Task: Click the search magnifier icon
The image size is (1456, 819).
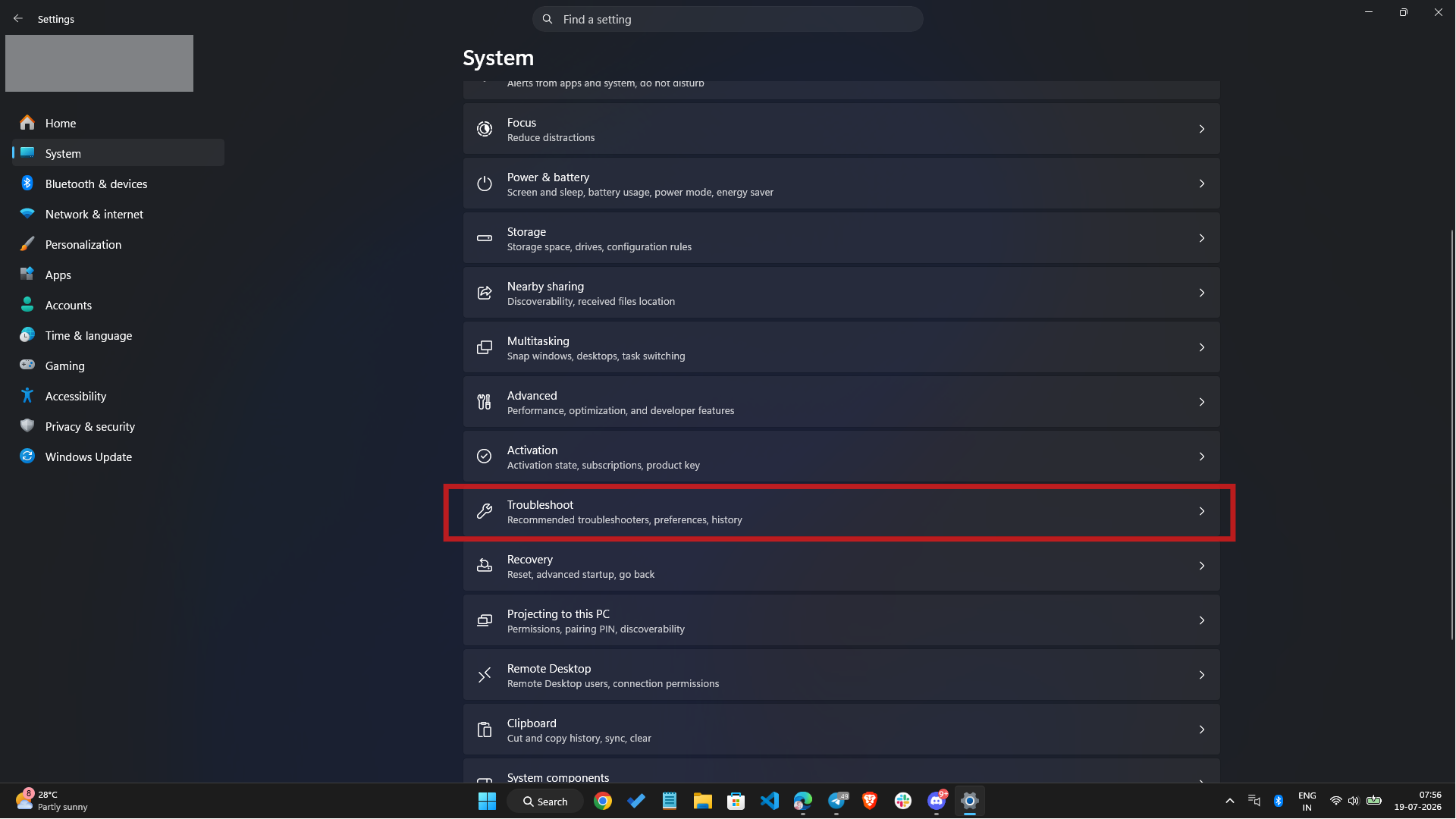Action: [x=547, y=19]
